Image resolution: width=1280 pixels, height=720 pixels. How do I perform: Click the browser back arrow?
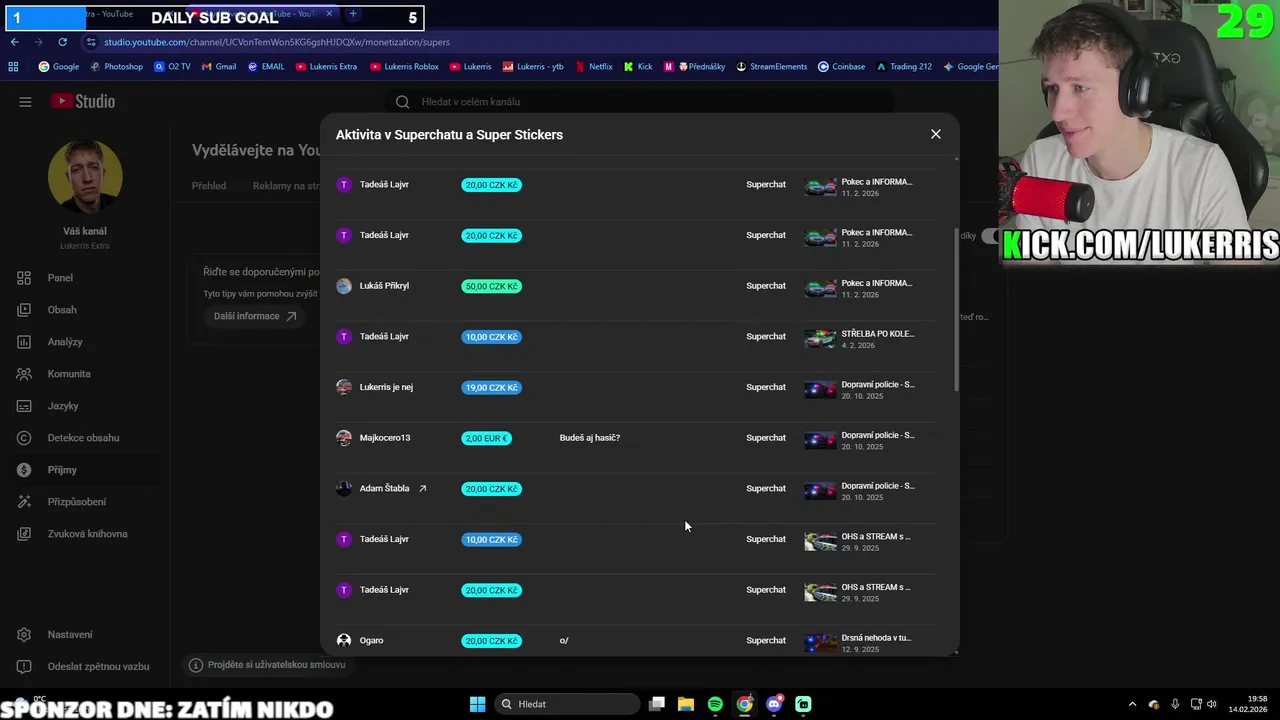(15, 42)
